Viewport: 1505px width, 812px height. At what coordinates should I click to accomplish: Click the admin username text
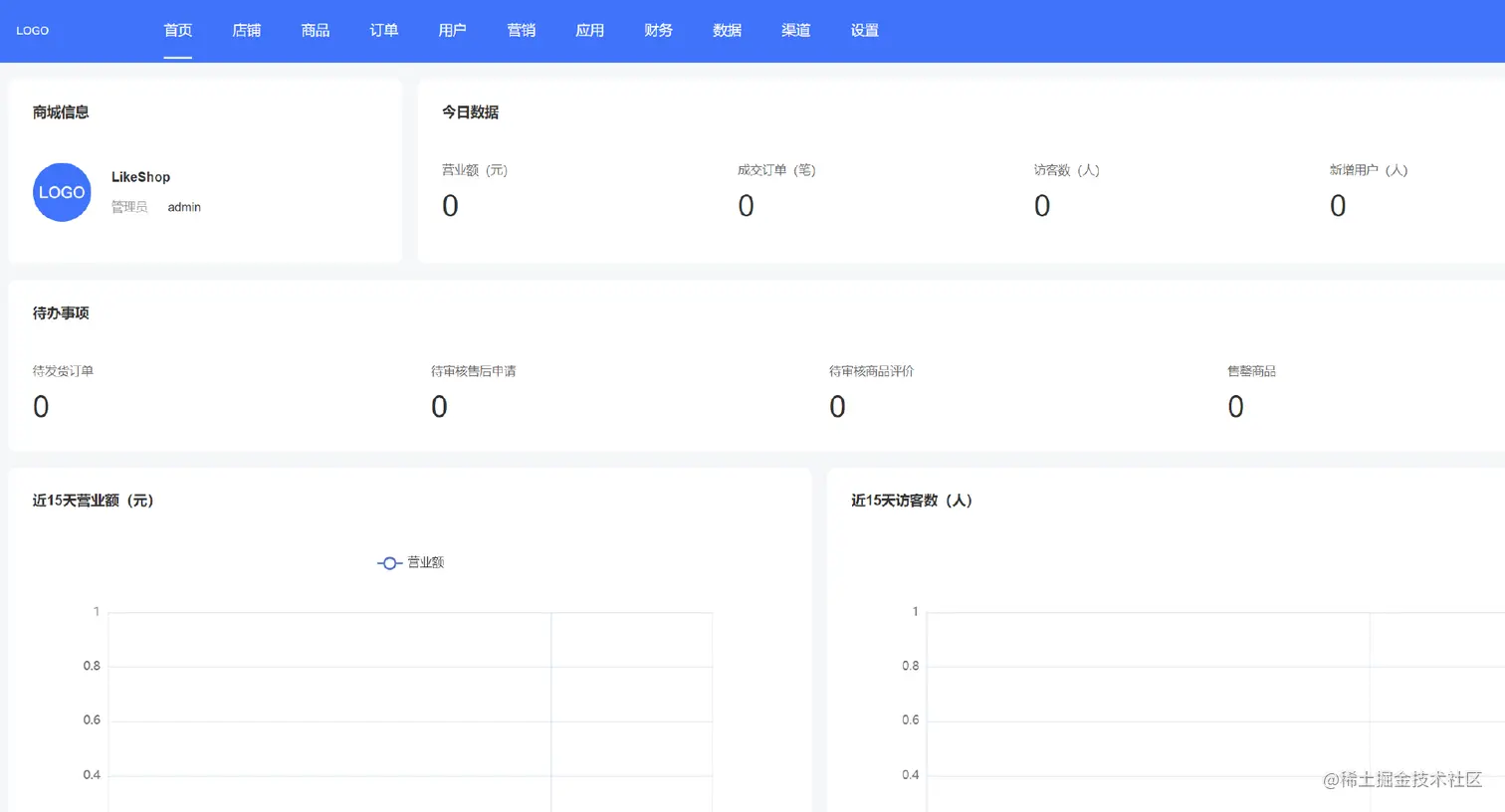pyautogui.click(x=184, y=207)
